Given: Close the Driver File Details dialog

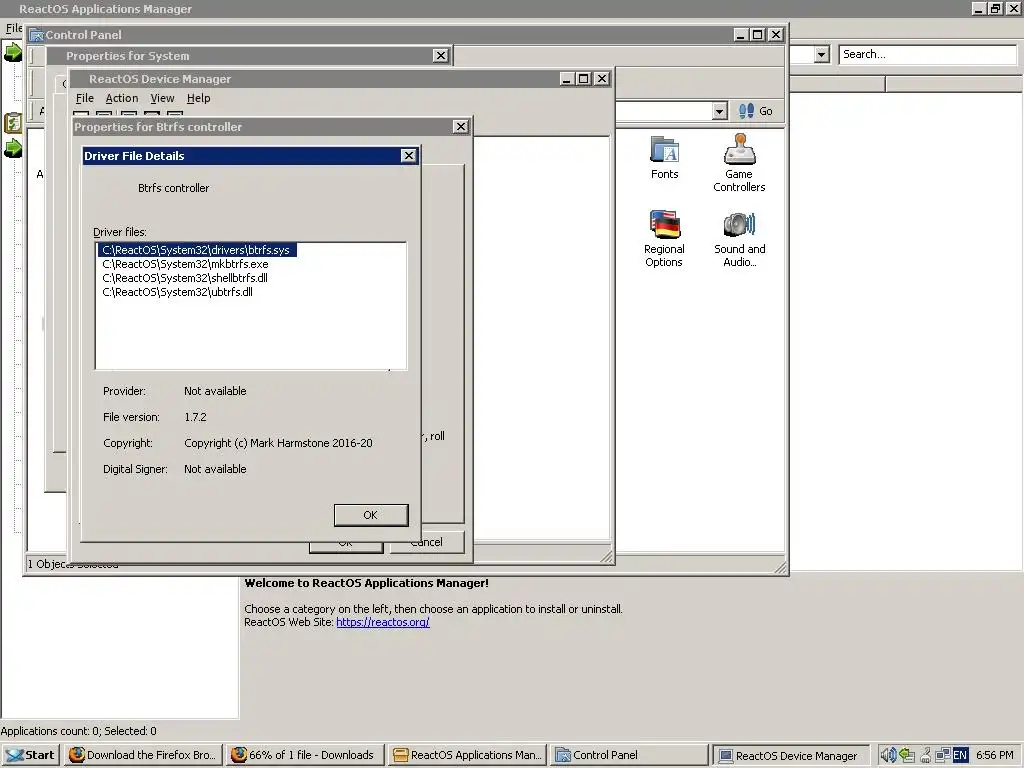Looking at the screenshot, I should tap(409, 155).
